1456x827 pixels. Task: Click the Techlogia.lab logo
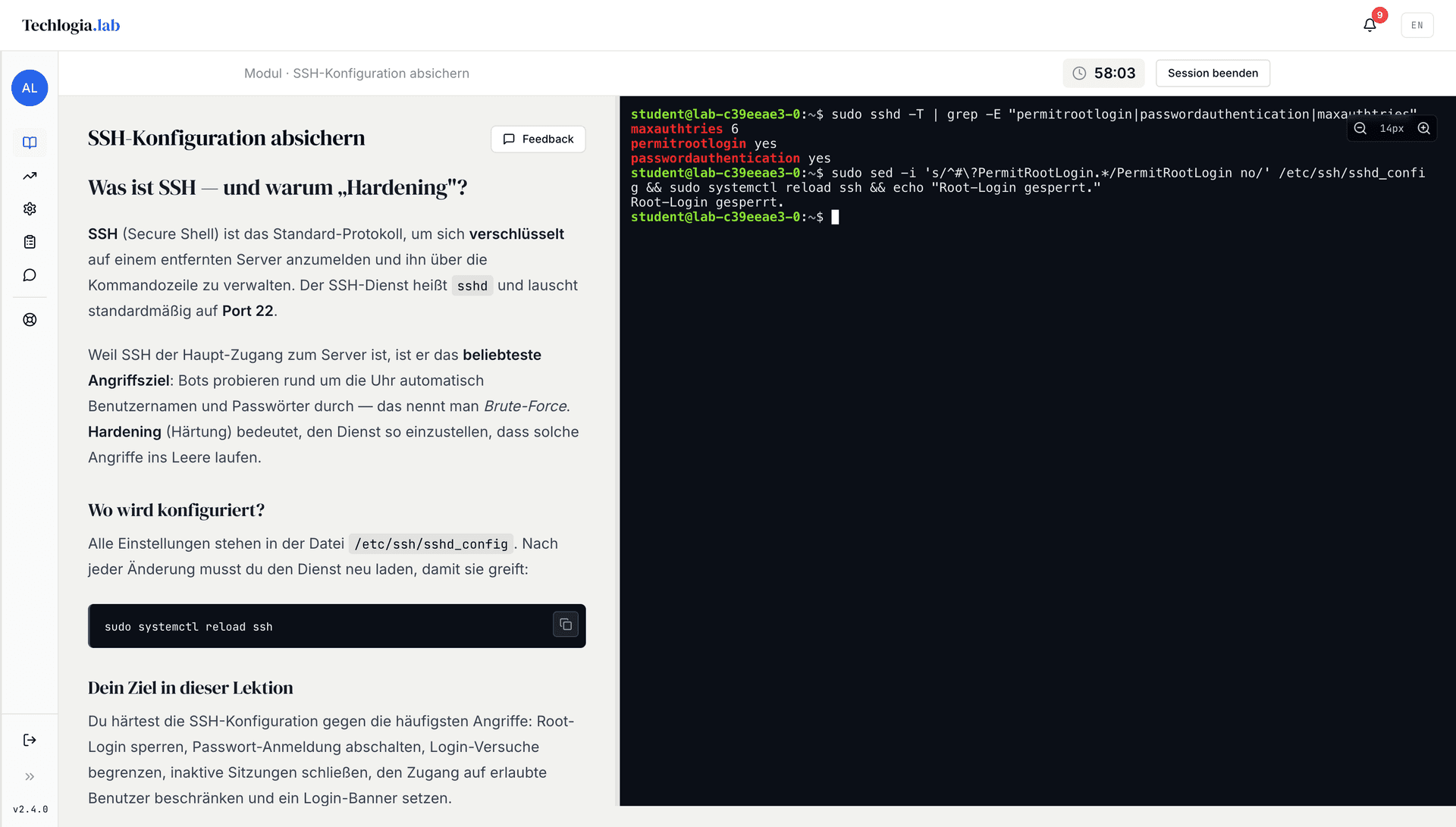(x=71, y=25)
